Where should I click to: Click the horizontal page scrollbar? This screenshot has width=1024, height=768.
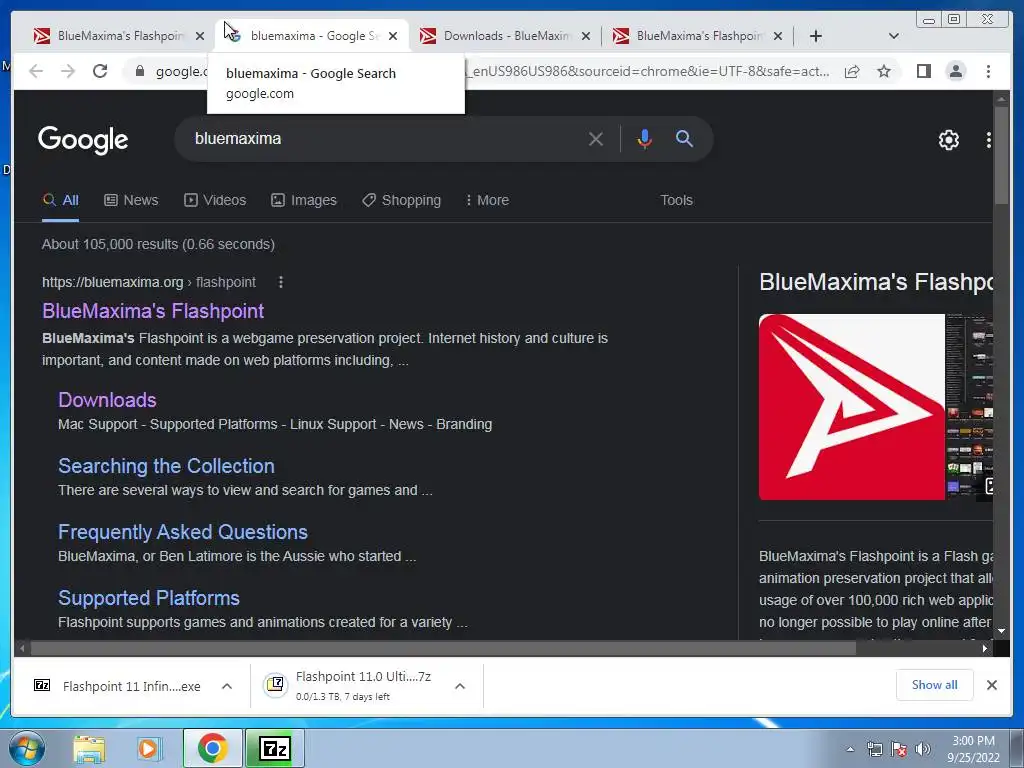(443, 648)
